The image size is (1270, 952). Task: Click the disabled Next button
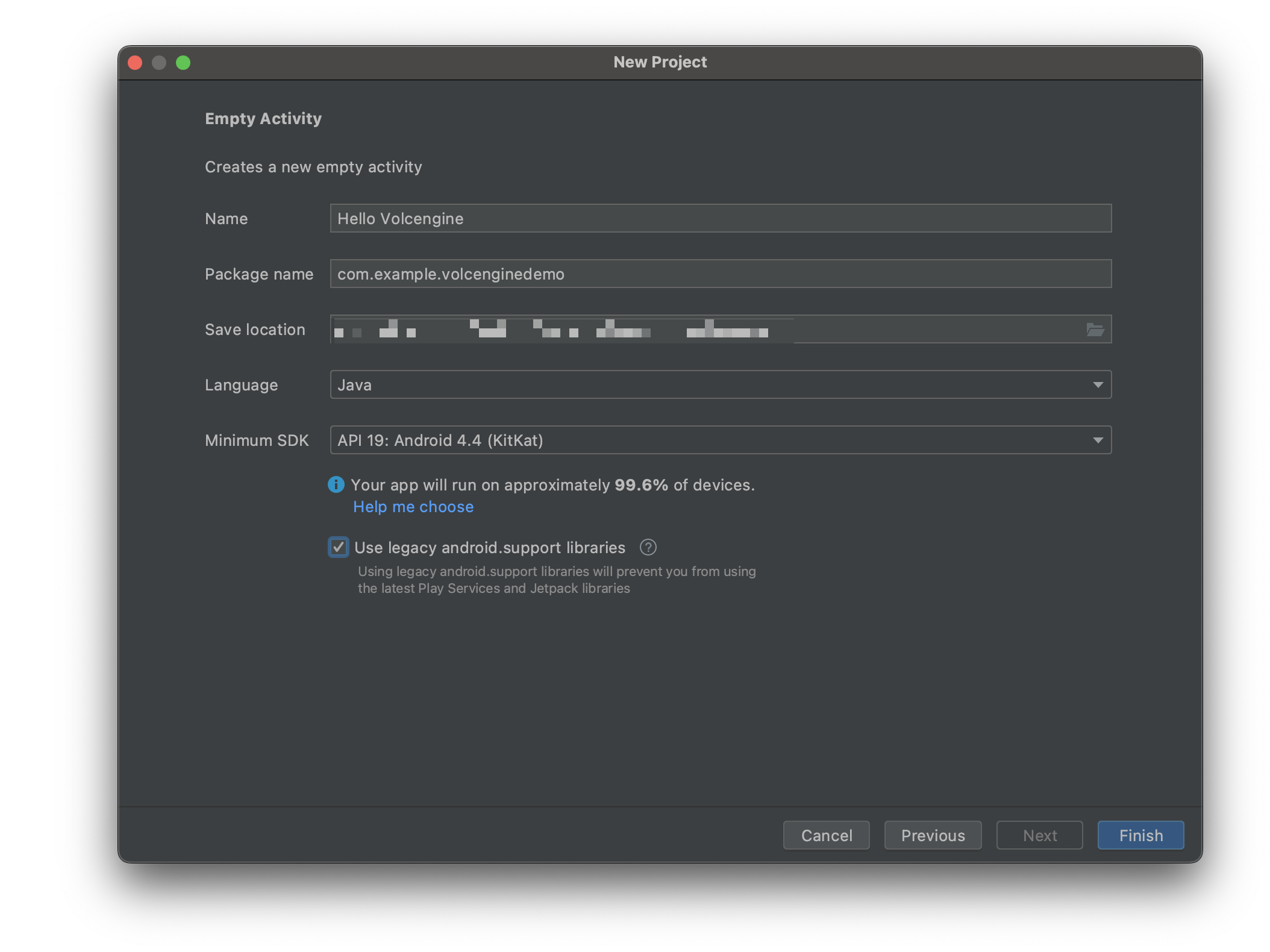point(1039,835)
